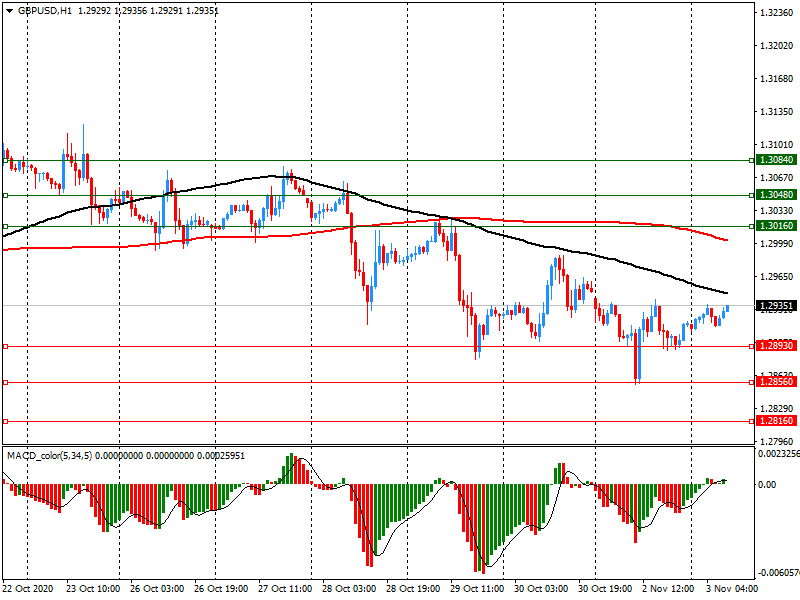
Task: Click the 1.30330 price scale value
Action: 777,211
